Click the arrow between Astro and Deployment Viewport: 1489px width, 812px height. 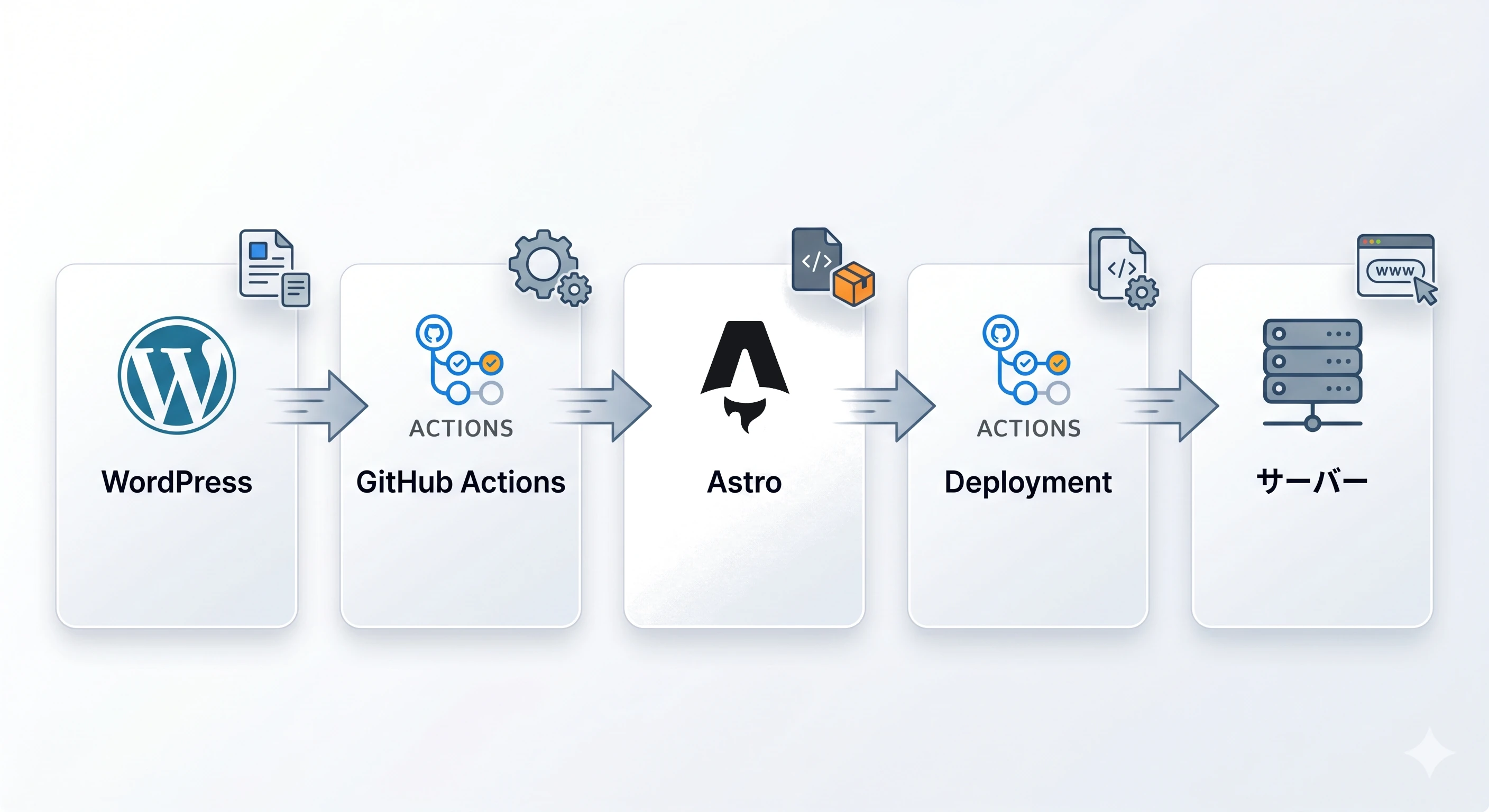click(x=885, y=407)
